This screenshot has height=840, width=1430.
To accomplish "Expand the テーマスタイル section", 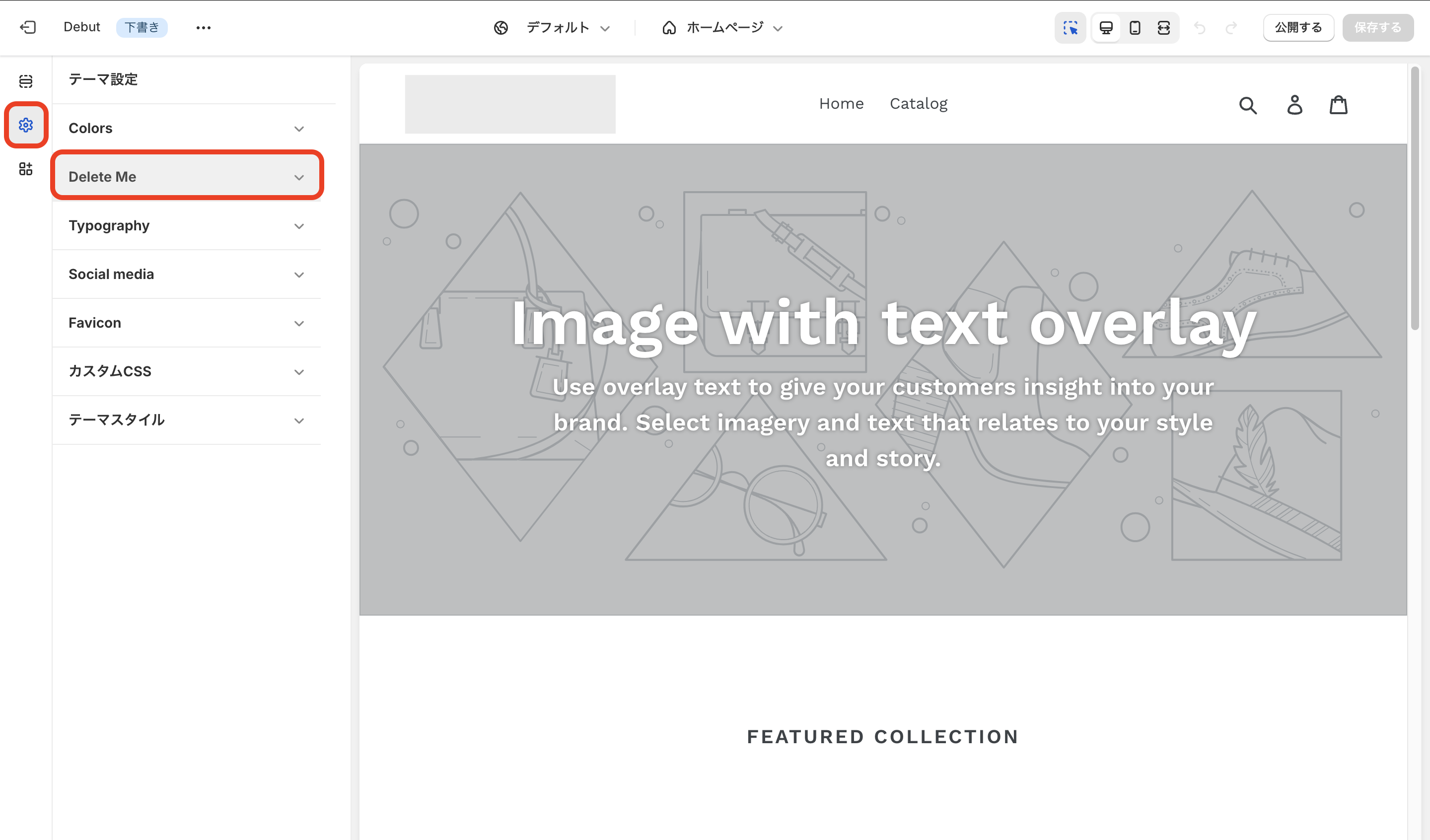I will (x=187, y=420).
